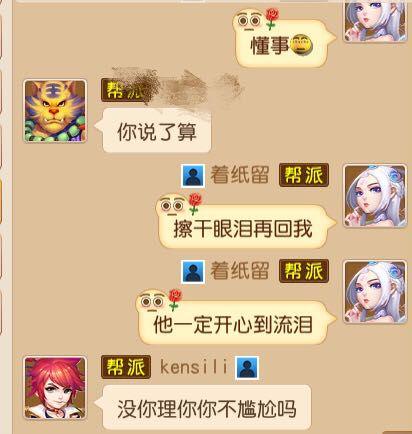Click the 着纸留 name above 擦干眼泪再回我
Image resolution: width=412 pixels, height=434 pixels.
pyautogui.click(x=240, y=175)
